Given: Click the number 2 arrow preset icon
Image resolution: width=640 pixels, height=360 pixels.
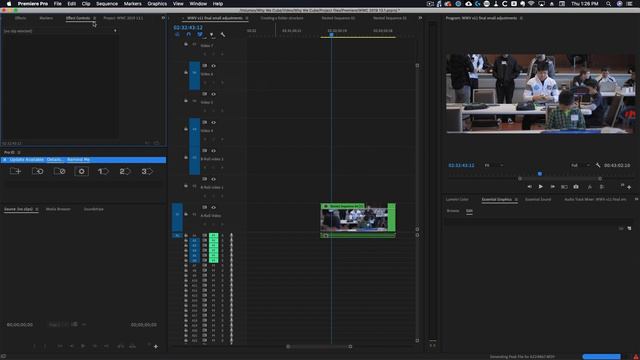Looking at the screenshot, I should [125, 171].
